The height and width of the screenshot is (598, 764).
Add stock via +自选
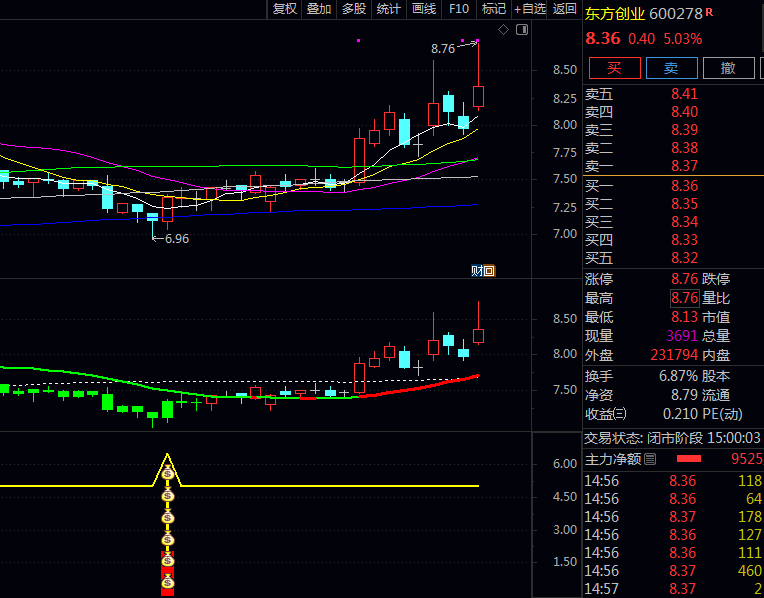(x=530, y=9)
